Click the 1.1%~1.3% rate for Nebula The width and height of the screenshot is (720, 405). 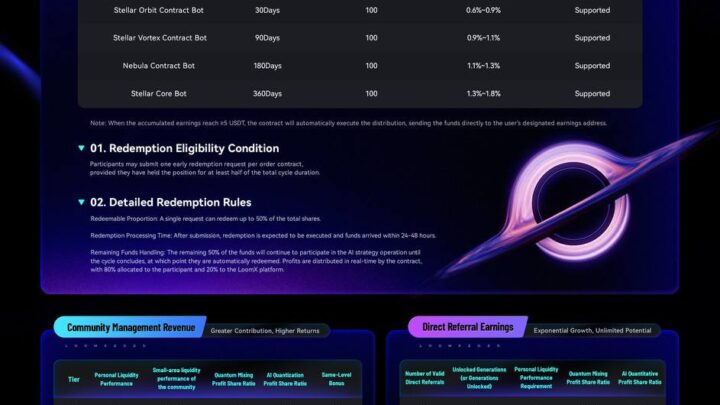[x=486, y=66]
